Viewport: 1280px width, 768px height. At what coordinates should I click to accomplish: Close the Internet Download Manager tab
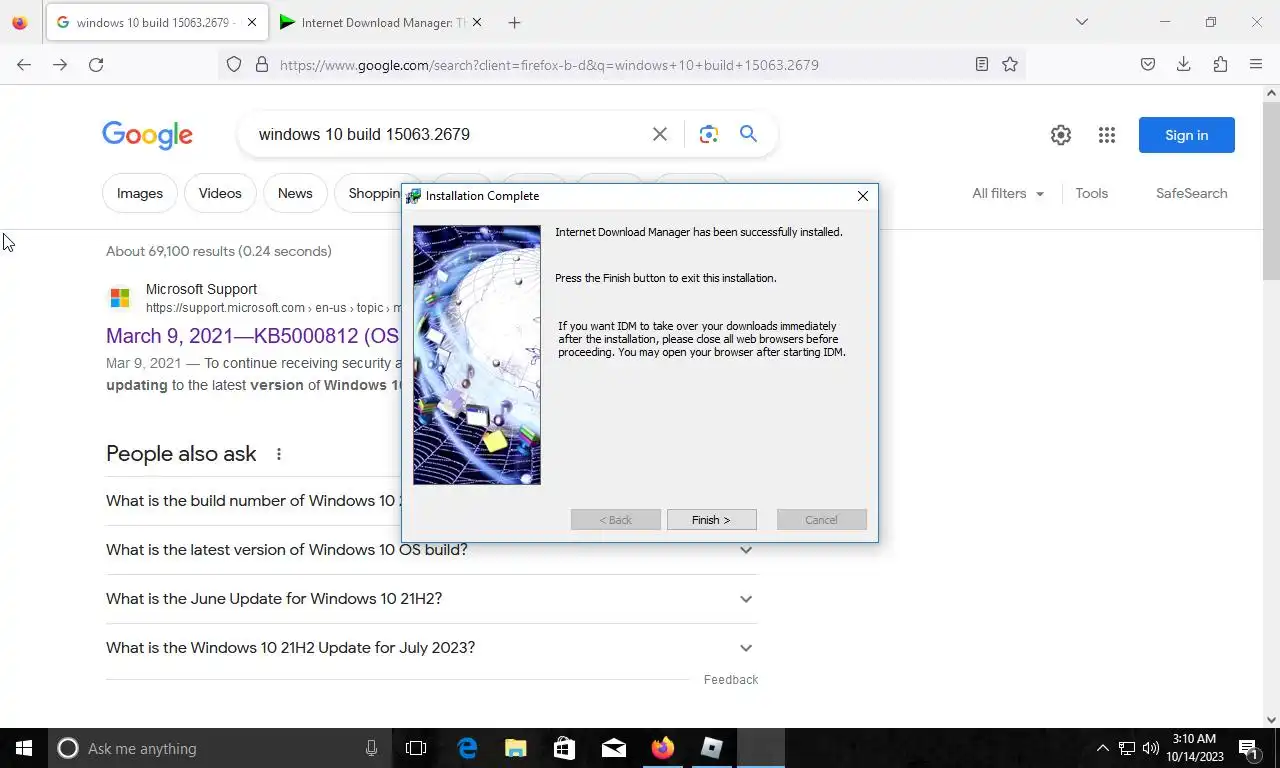(476, 22)
